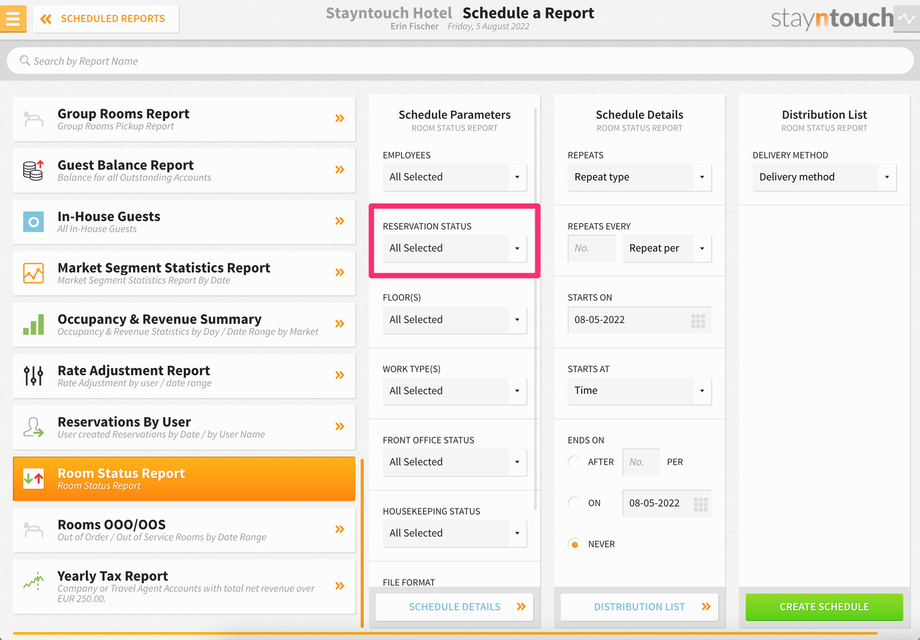Click the Yearly Tax Report chevron arrows
The height and width of the screenshot is (640, 920).
click(340, 585)
